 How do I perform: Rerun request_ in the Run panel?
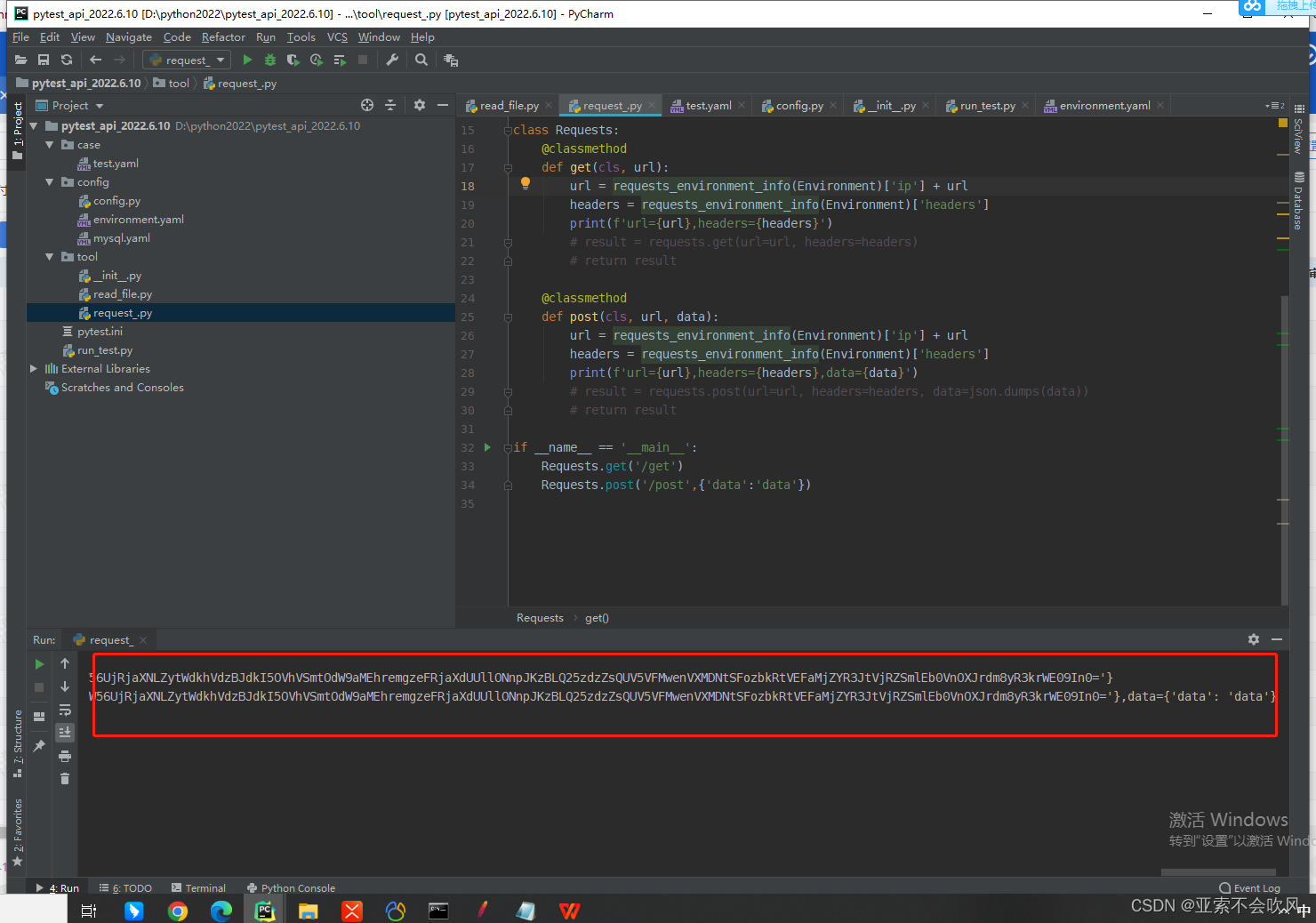point(39,663)
